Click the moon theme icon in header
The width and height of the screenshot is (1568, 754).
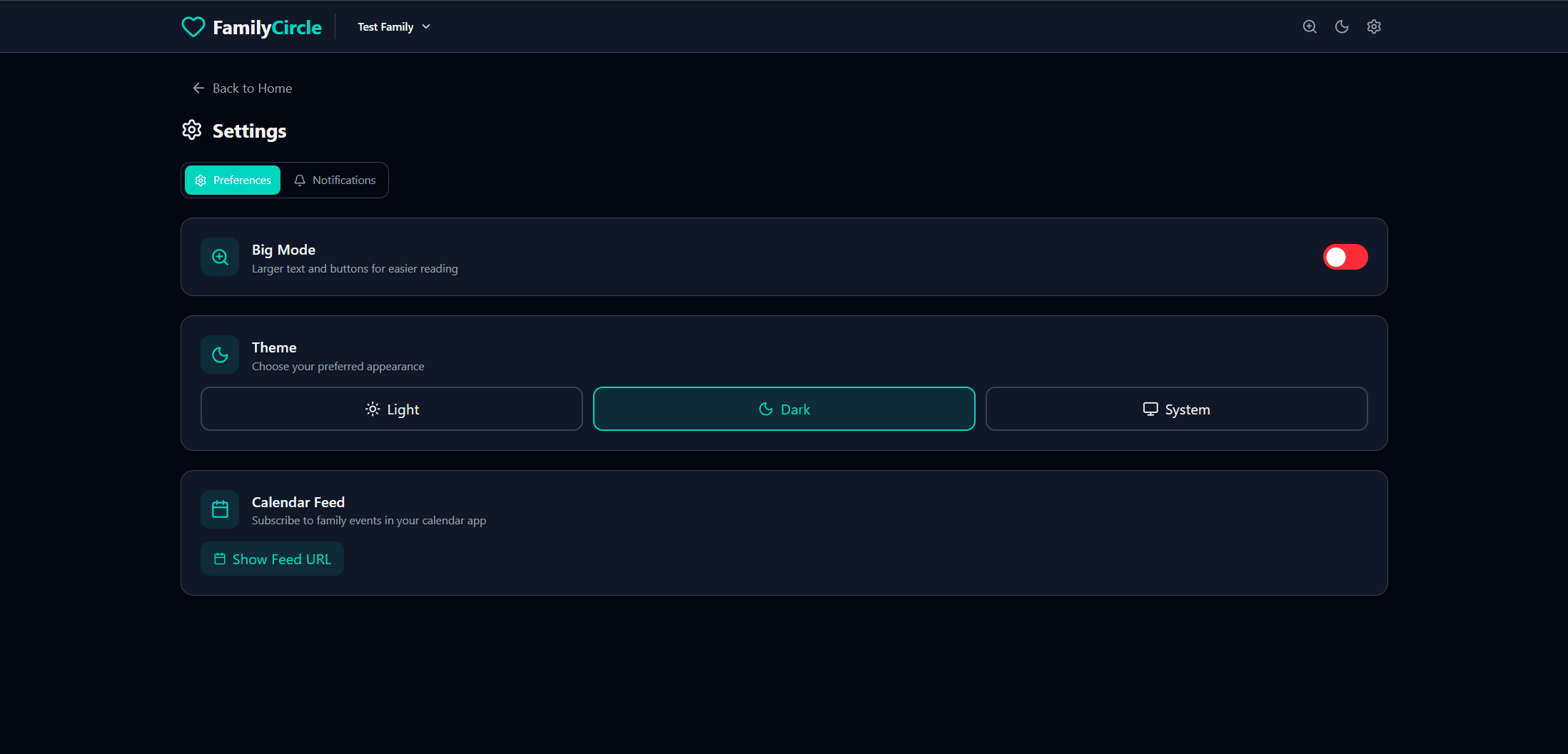click(x=1342, y=27)
